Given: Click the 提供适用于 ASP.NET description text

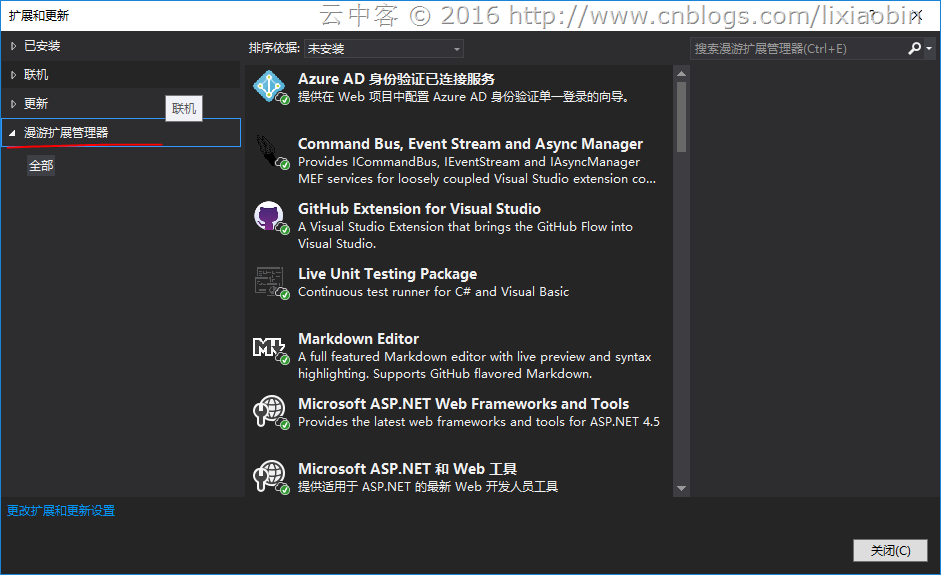Looking at the screenshot, I should (428, 486).
